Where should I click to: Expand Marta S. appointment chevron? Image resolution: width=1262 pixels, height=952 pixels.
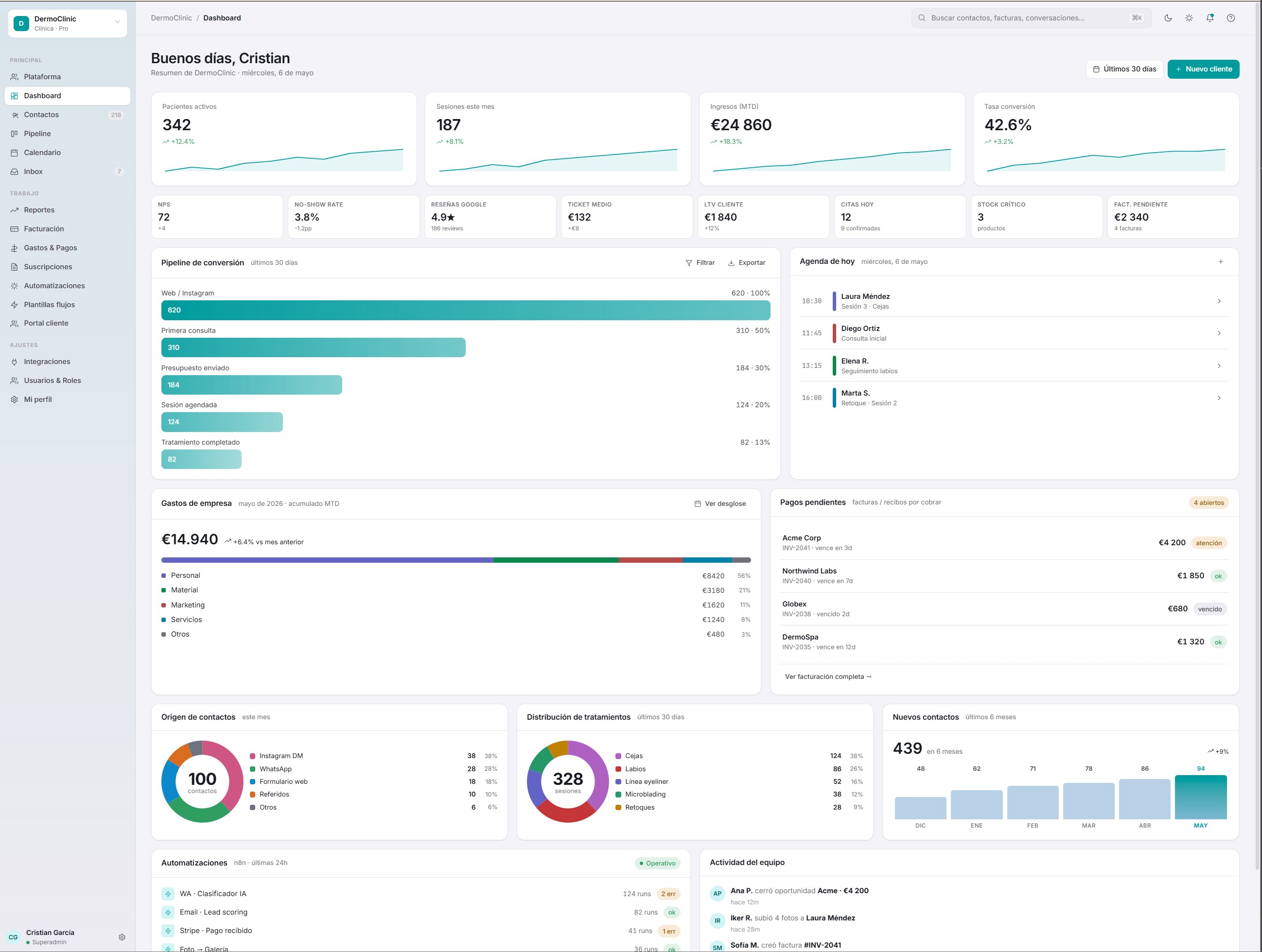click(1219, 398)
